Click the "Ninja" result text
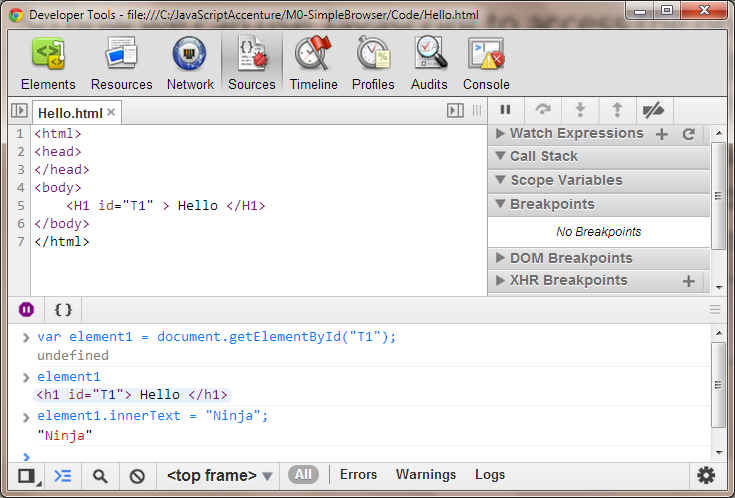The height and width of the screenshot is (498, 735). [x=65, y=436]
